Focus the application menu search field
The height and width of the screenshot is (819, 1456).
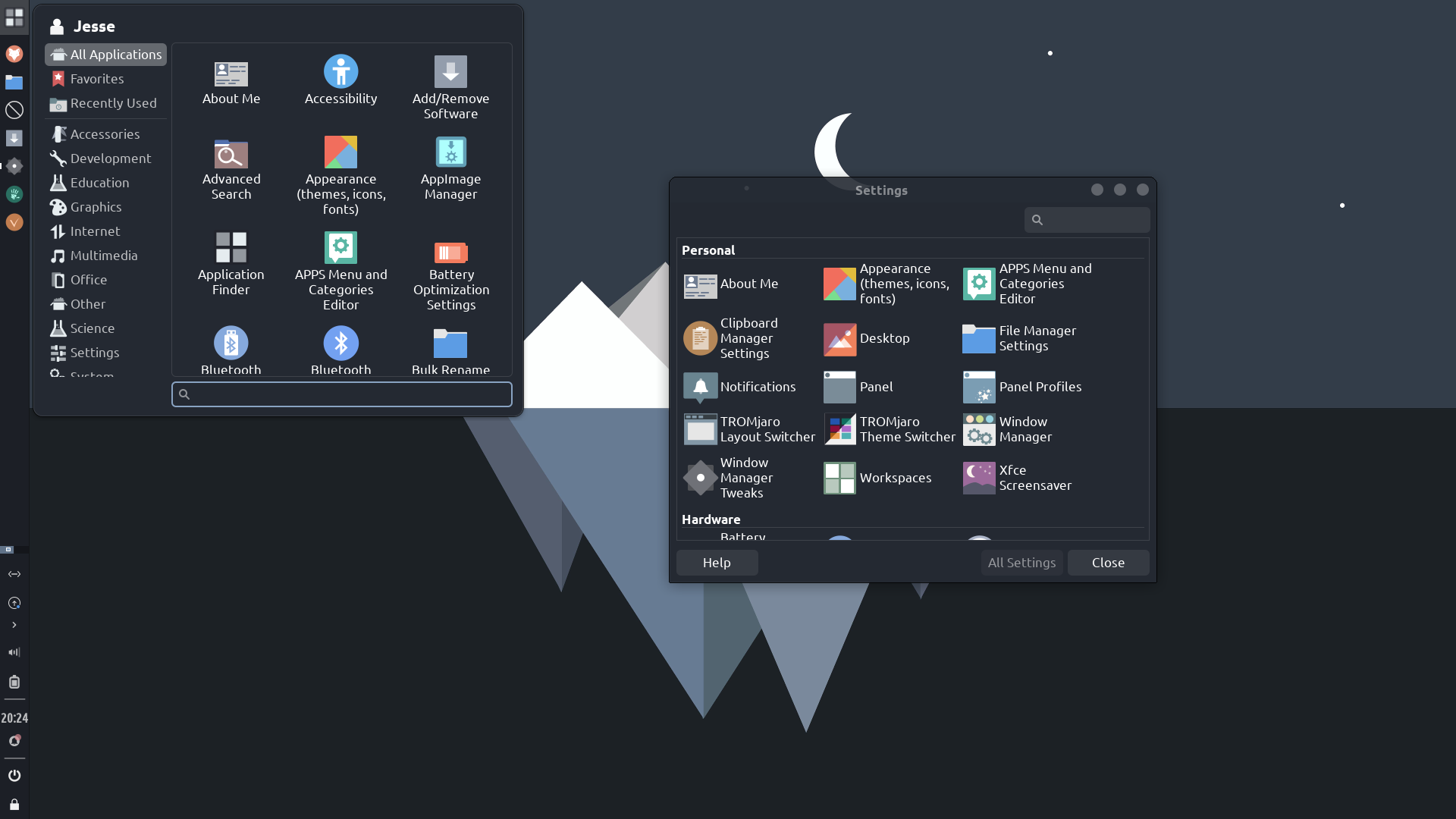coord(341,394)
